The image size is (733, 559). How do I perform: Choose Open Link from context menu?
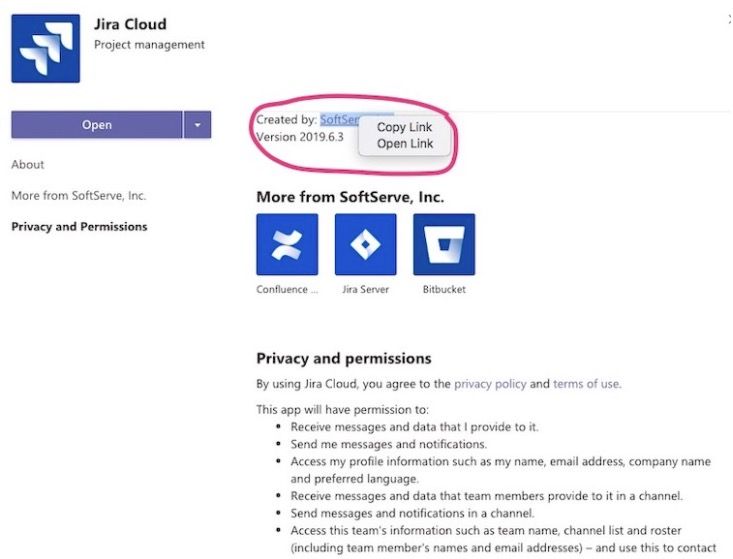point(405,143)
